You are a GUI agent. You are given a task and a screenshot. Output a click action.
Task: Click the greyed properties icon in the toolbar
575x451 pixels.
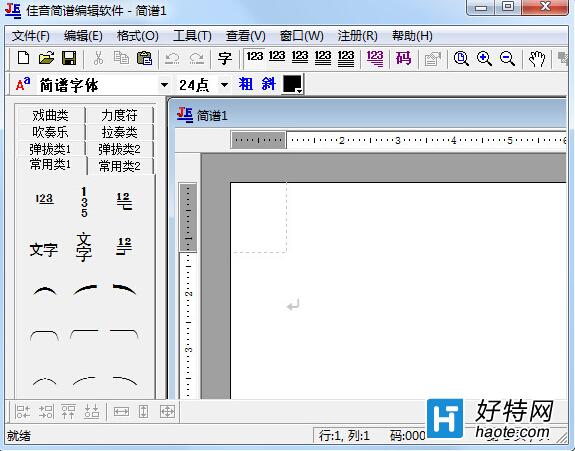pos(432,59)
